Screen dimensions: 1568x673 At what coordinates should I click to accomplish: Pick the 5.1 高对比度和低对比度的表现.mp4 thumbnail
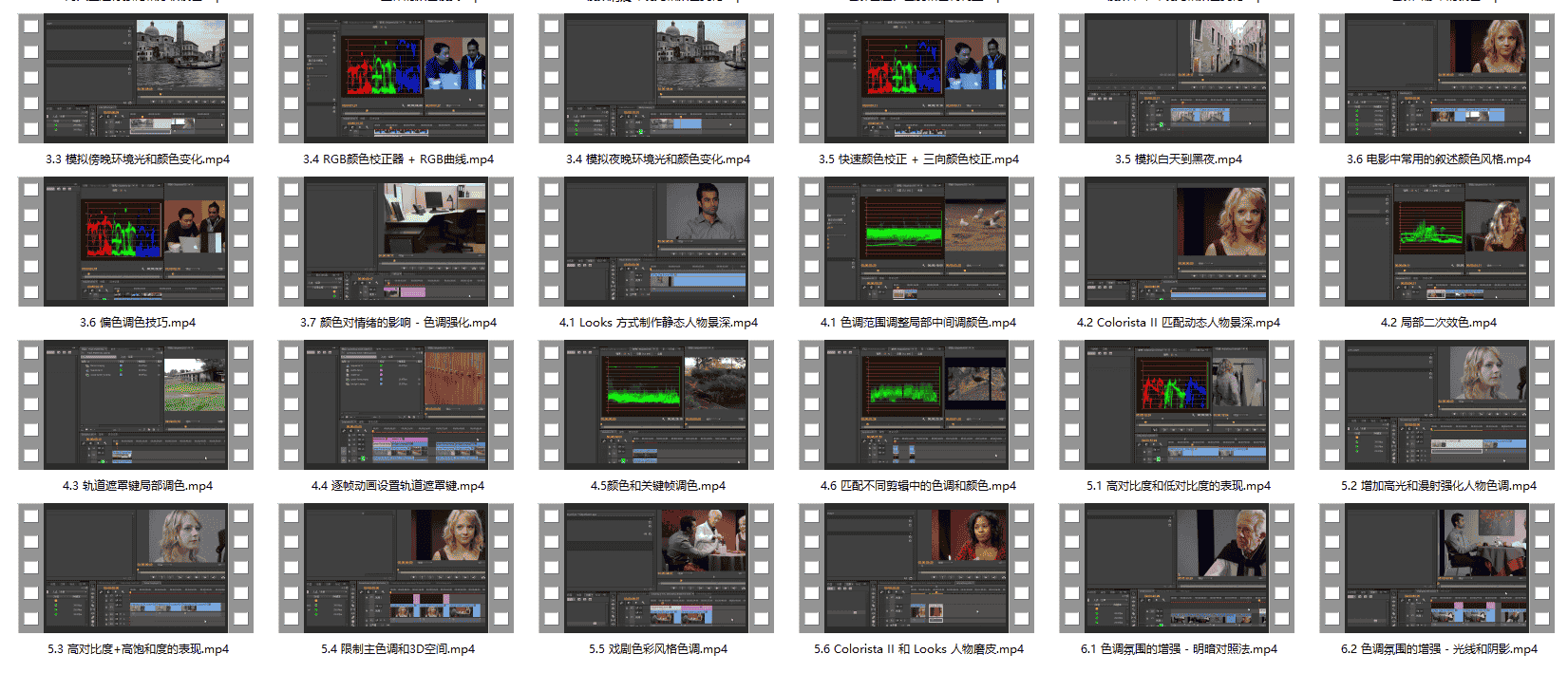coord(1177,405)
